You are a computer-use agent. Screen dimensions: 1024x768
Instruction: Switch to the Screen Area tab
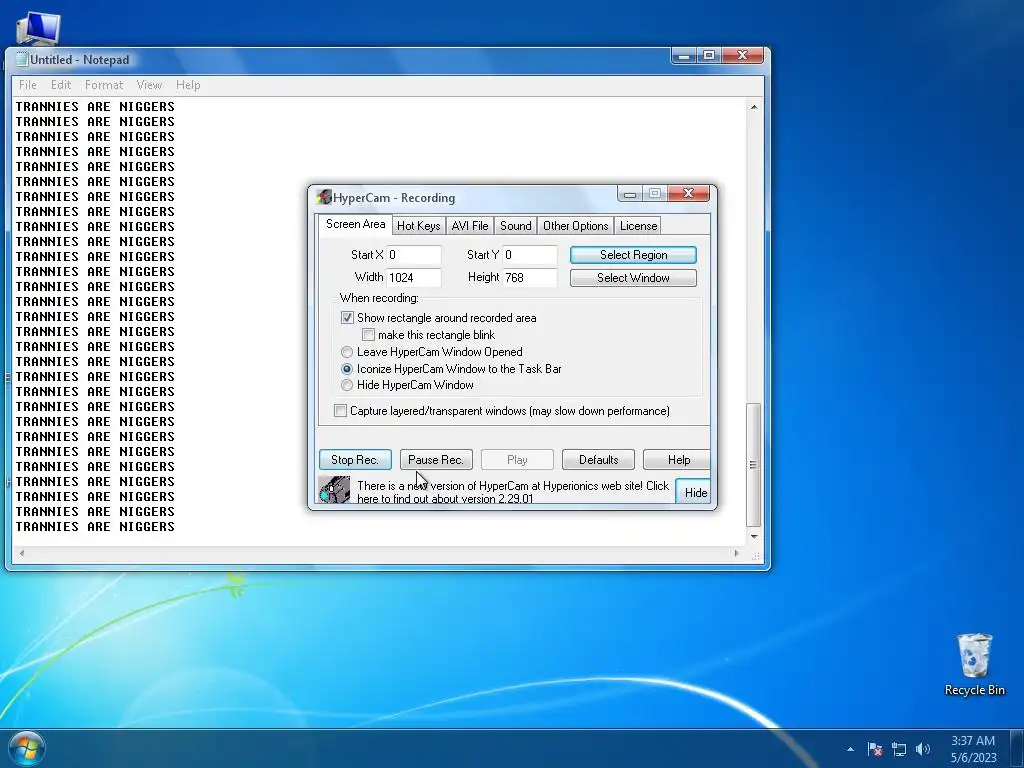click(x=355, y=224)
